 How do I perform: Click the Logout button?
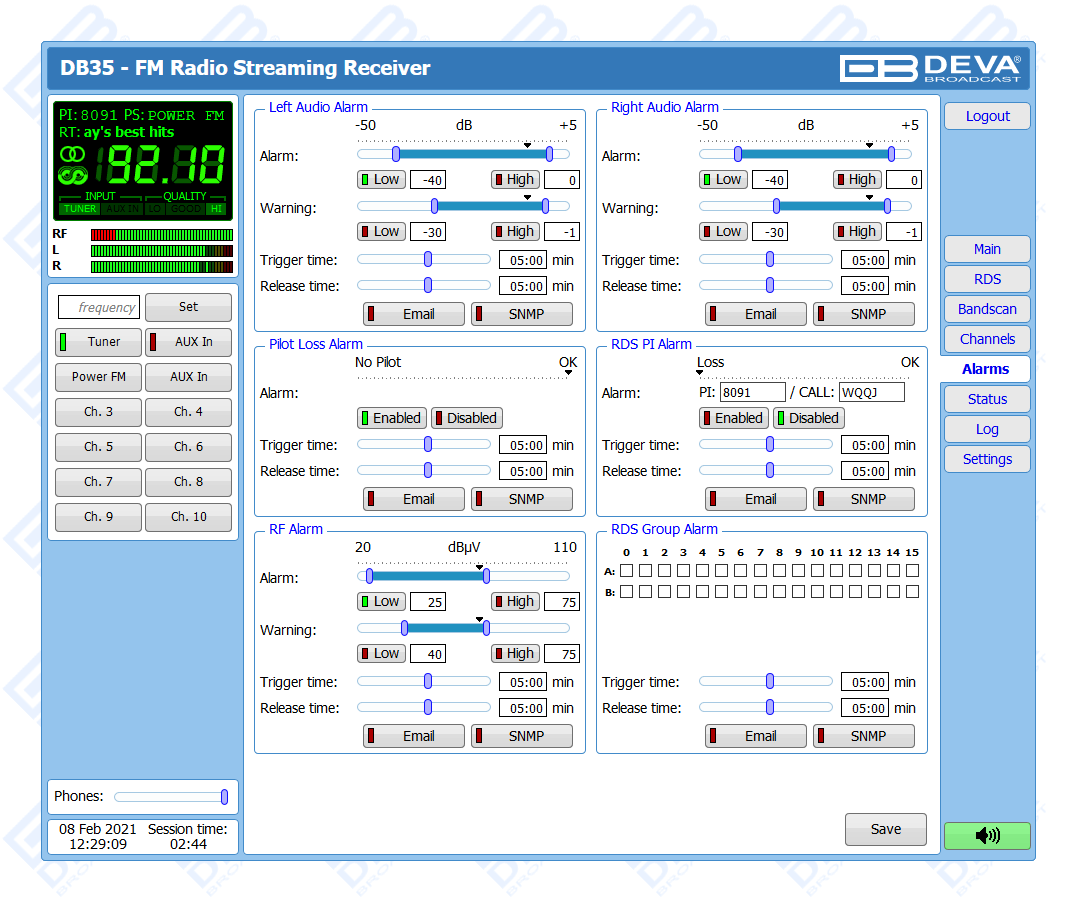point(986,116)
